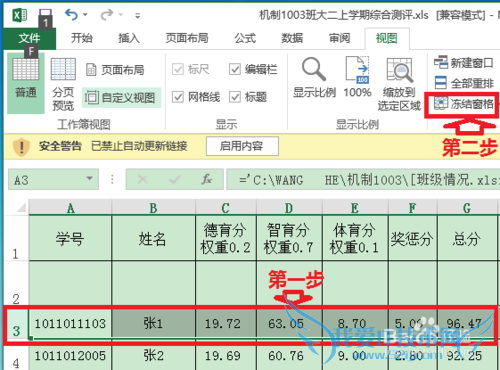Open the undo history dropdown arrow
The height and width of the screenshot is (370, 500).
tap(85, 15)
